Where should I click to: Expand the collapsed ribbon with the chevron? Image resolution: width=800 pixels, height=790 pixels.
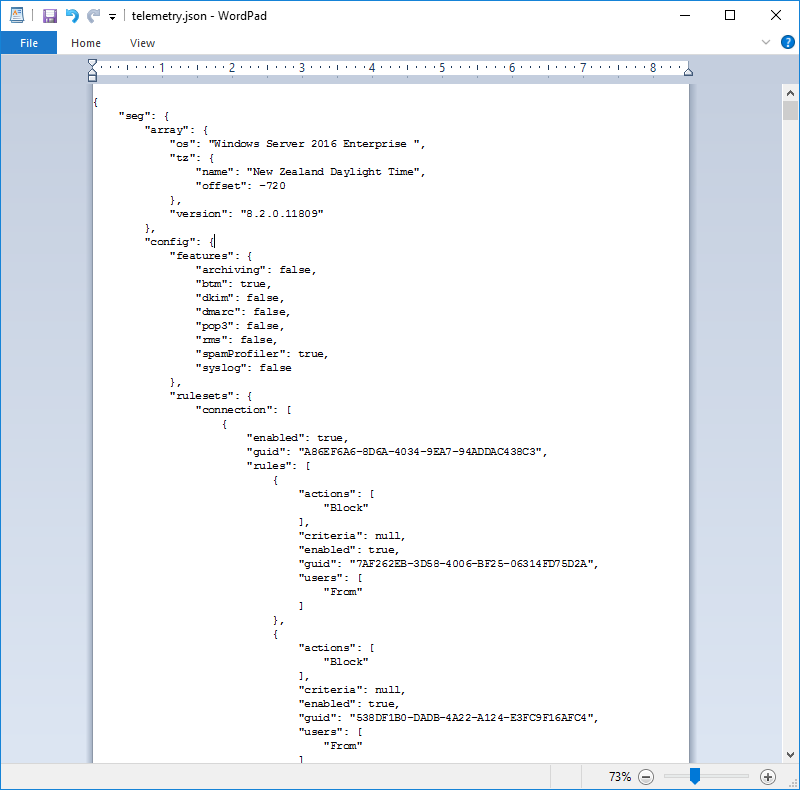pos(766,42)
